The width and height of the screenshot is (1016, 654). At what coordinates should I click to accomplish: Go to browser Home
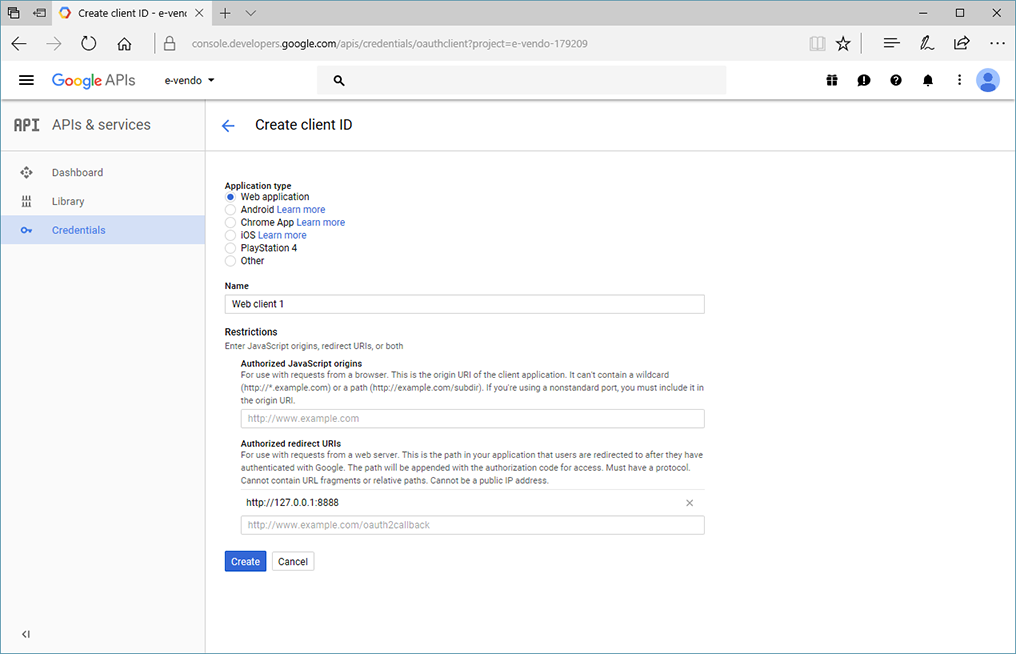pos(124,43)
